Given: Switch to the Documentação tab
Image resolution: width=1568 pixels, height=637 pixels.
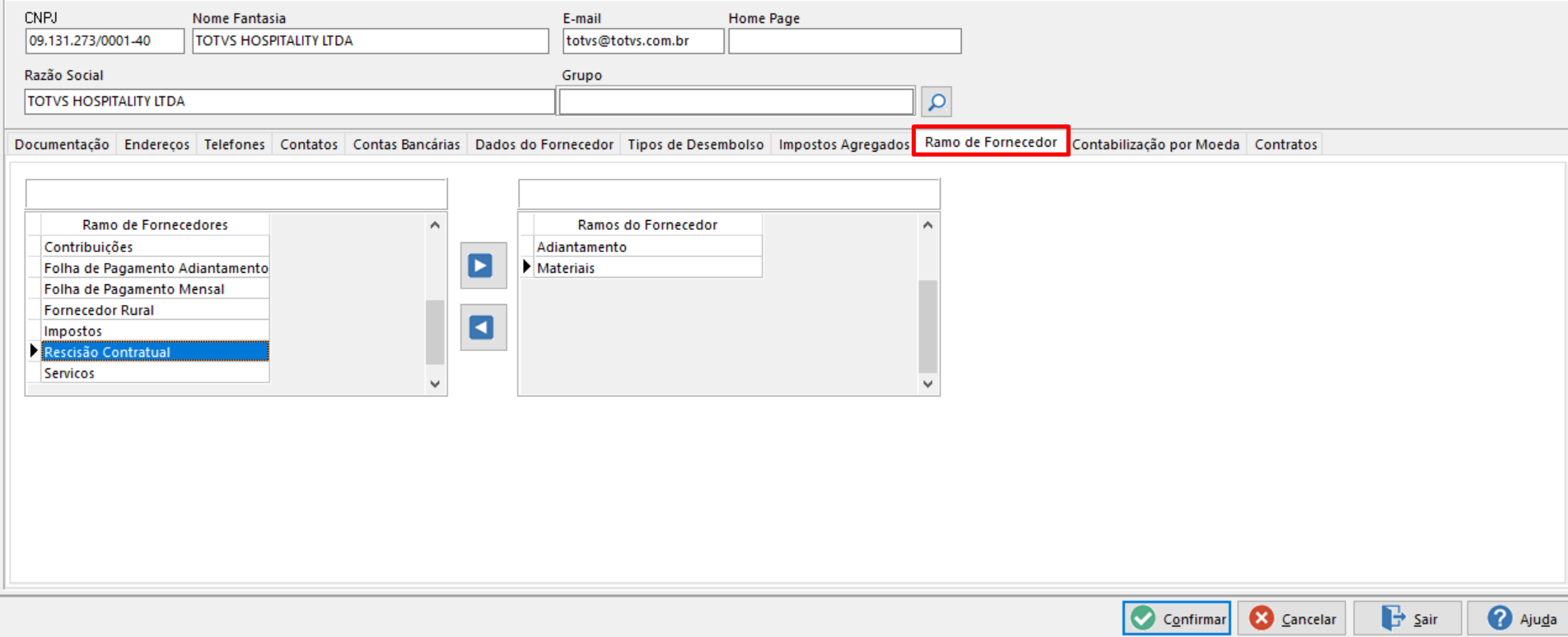Looking at the screenshot, I should click(x=62, y=144).
